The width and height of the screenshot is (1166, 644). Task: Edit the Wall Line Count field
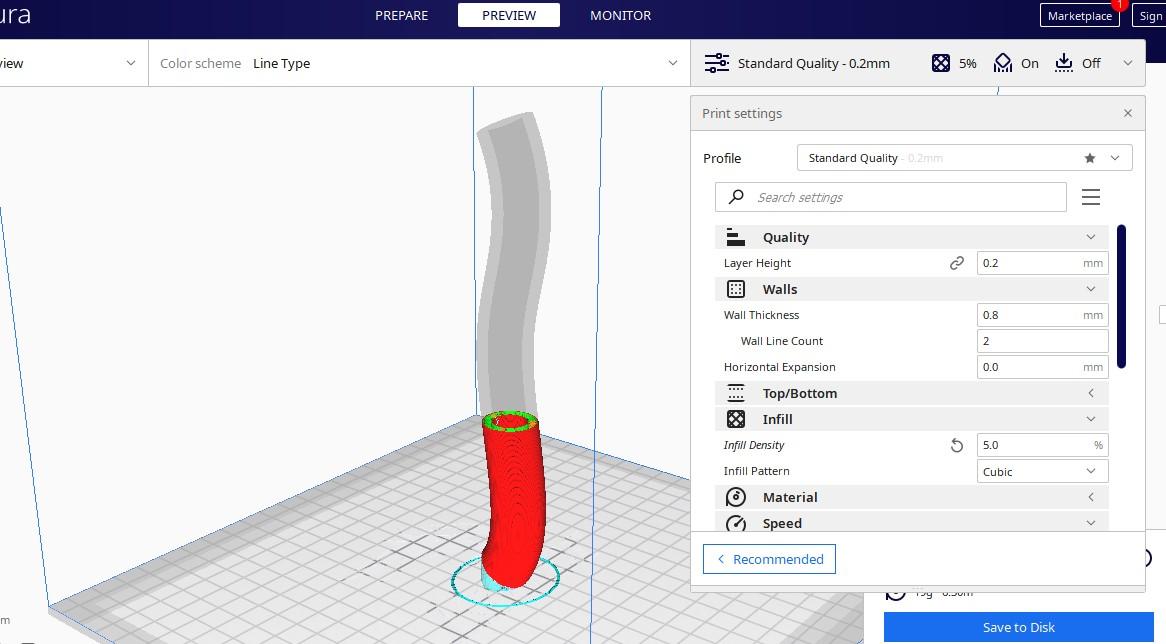[1042, 341]
